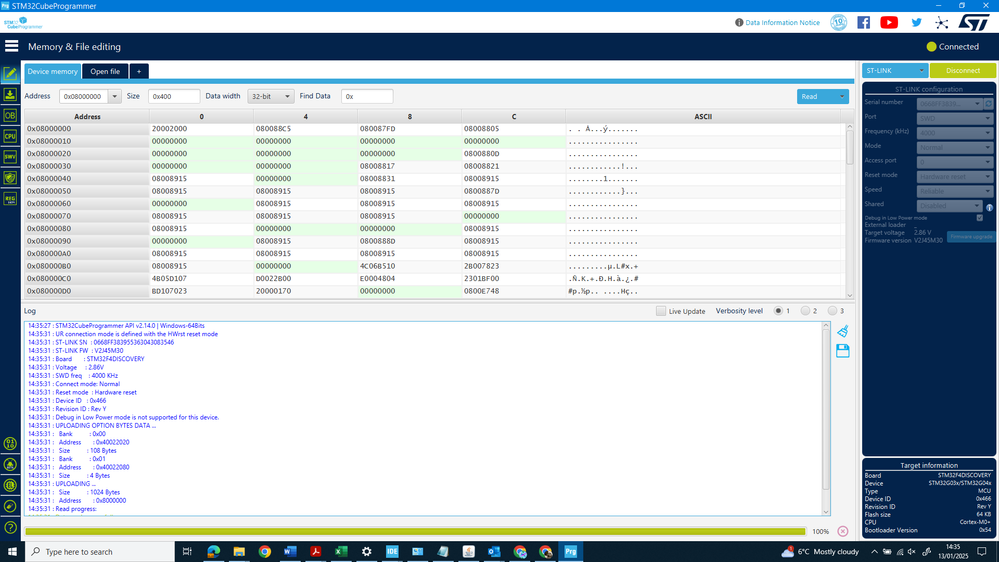Click the Shared info icon
The width and height of the screenshot is (999, 562).
point(989,208)
